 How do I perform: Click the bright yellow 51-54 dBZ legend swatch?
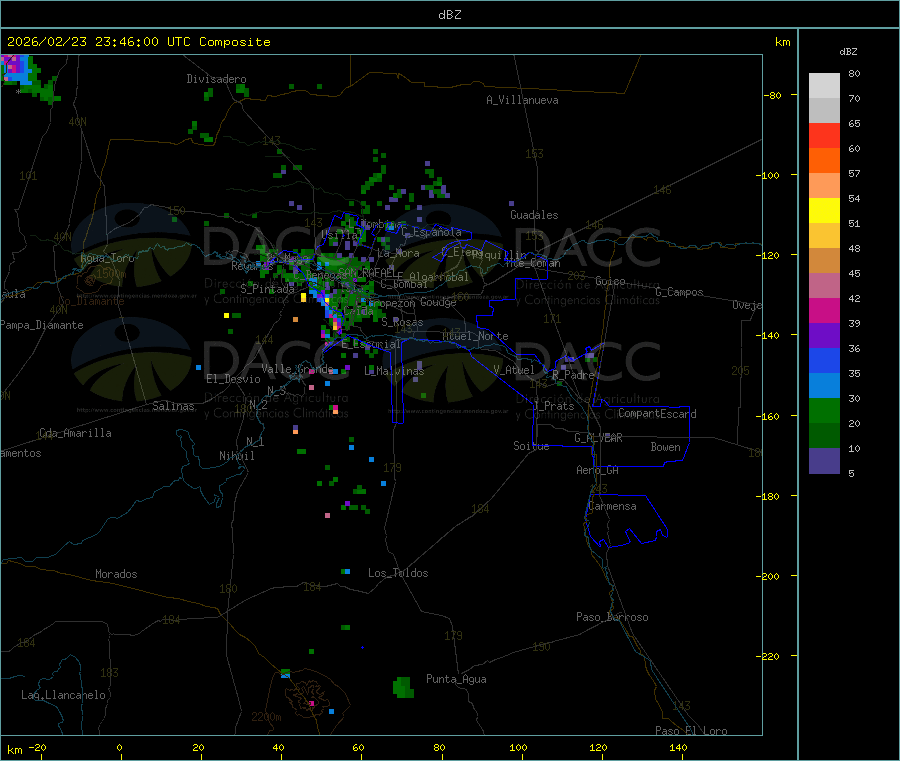tap(824, 211)
